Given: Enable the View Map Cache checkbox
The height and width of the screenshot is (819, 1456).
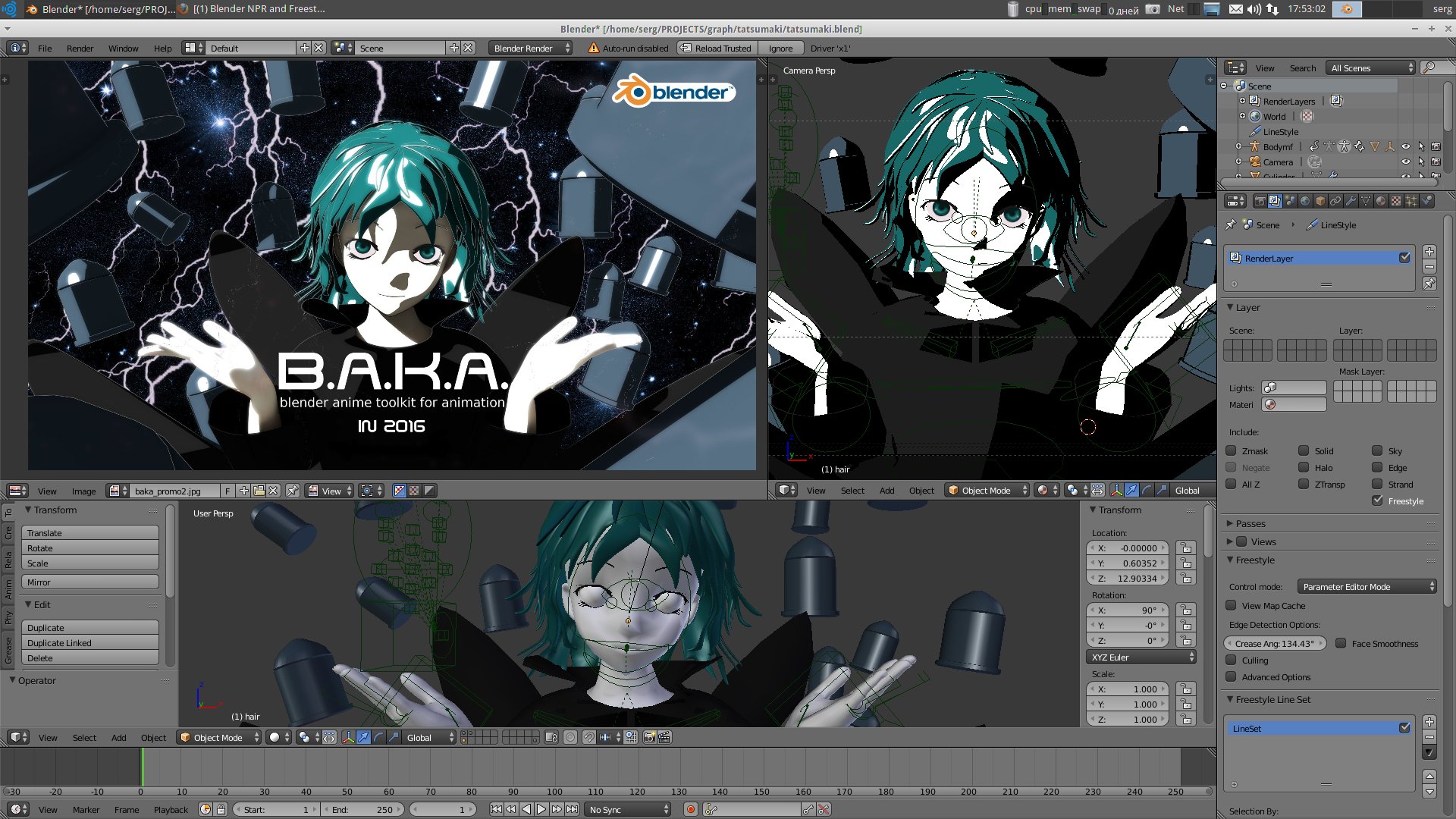Looking at the screenshot, I should pyautogui.click(x=1232, y=605).
